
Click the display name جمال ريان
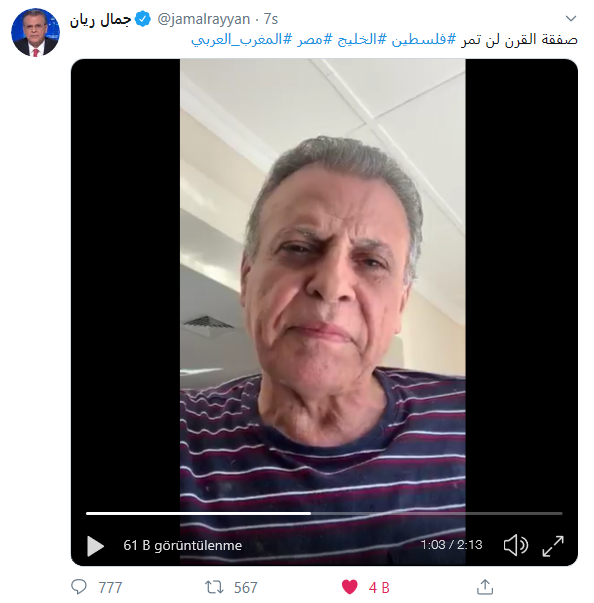point(100,20)
